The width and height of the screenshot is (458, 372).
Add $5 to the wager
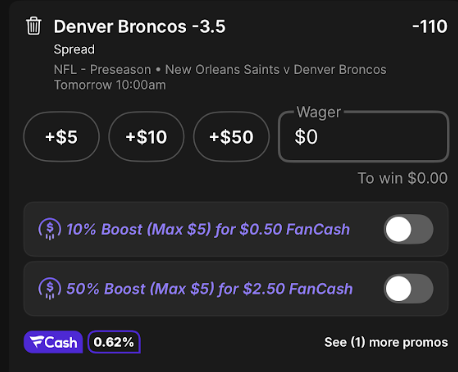[x=61, y=137]
